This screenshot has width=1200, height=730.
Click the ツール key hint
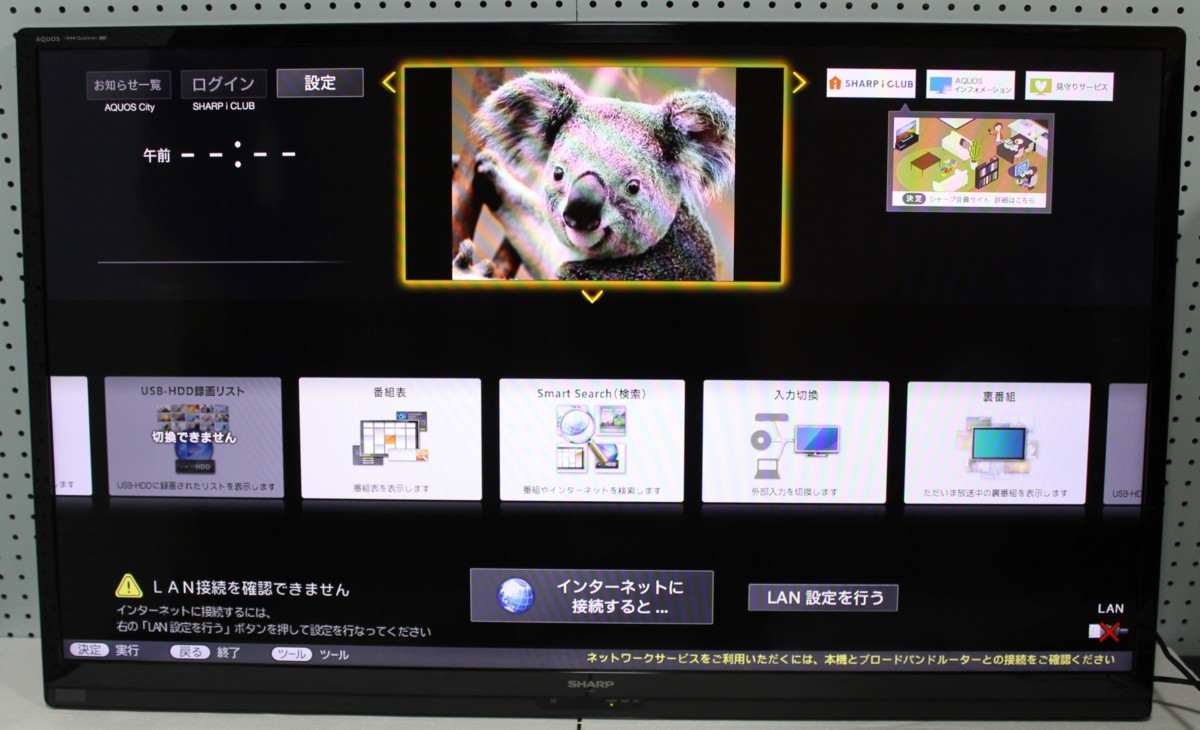291,654
